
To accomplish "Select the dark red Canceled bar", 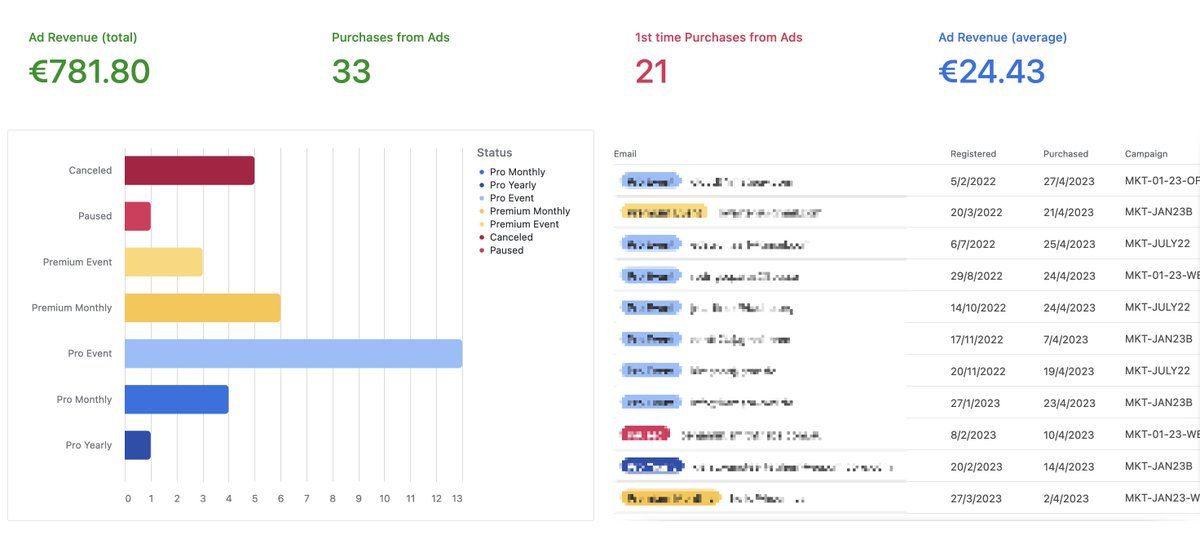I will (x=189, y=170).
